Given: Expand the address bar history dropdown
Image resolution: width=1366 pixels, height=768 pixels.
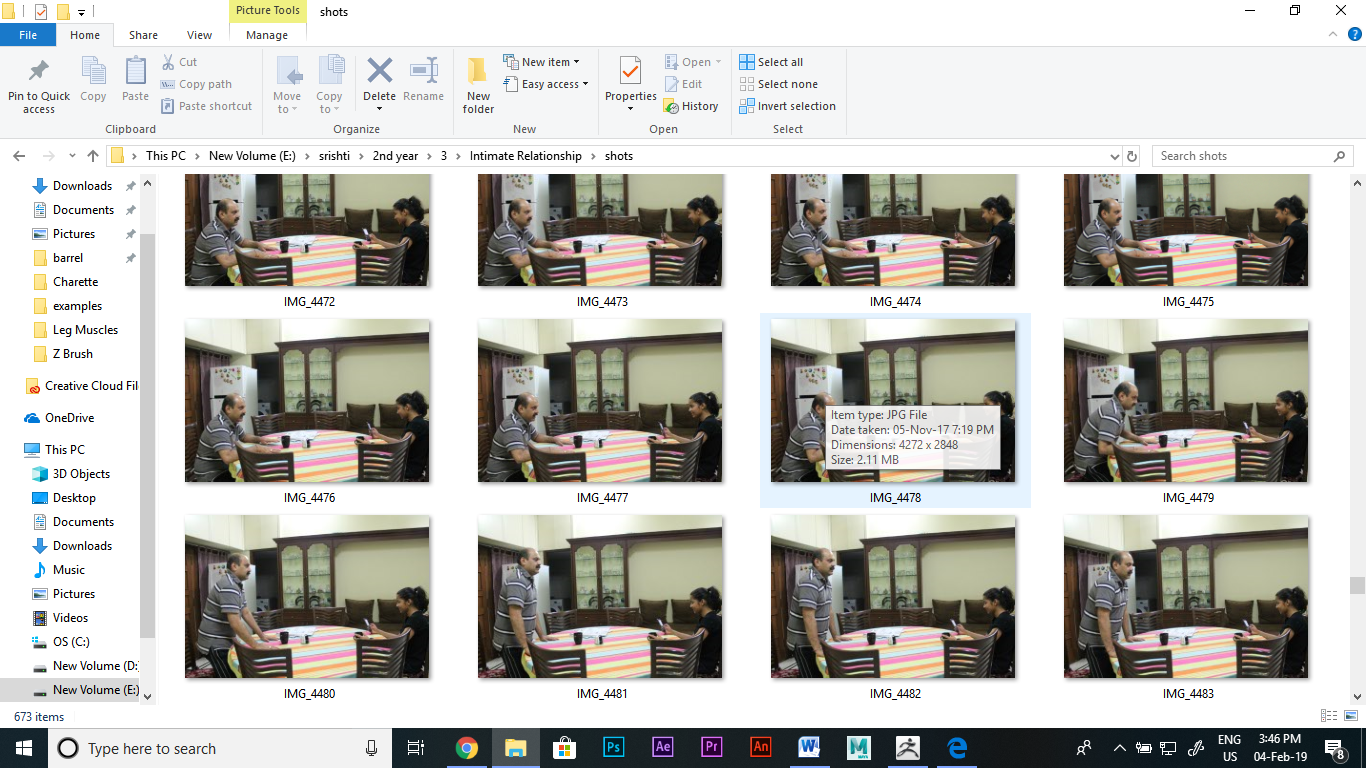Looking at the screenshot, I should [1115, 156].
